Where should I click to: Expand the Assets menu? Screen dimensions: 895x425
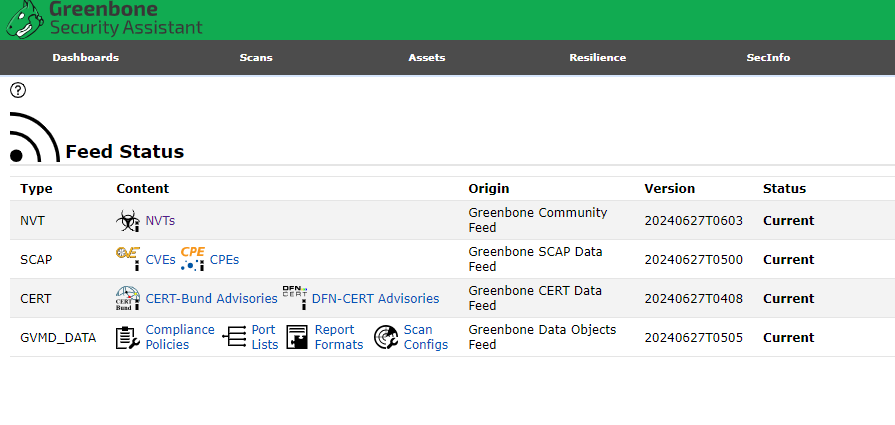427,57
